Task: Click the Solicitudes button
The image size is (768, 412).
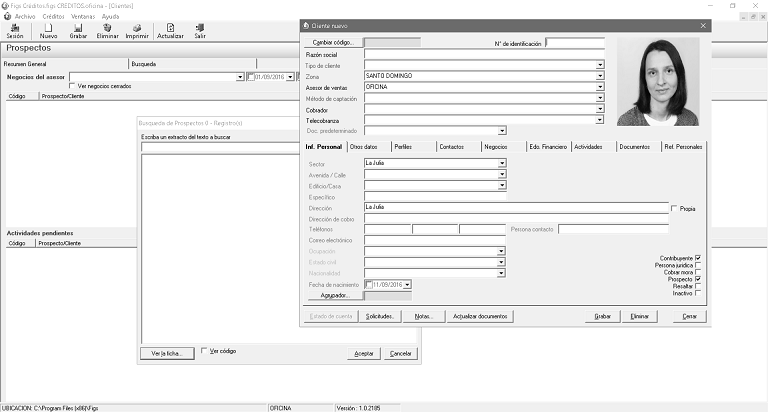Action: 382,316
